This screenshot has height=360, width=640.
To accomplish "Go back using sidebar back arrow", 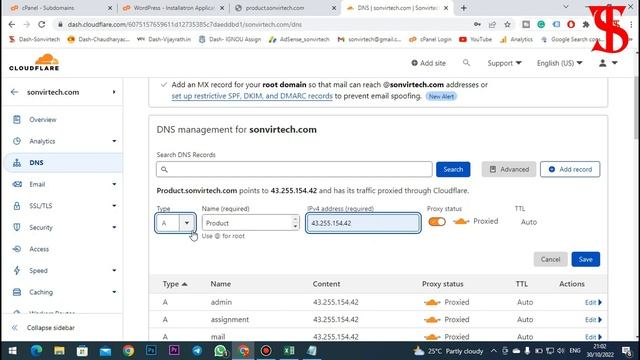I will [14, 92].
